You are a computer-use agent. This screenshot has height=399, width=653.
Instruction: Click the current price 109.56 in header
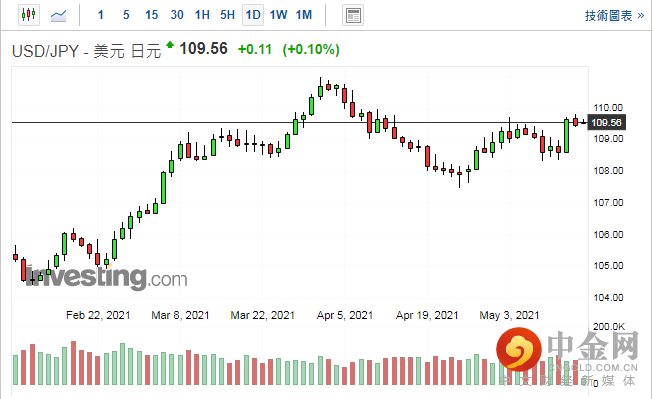tap(204, 49)
